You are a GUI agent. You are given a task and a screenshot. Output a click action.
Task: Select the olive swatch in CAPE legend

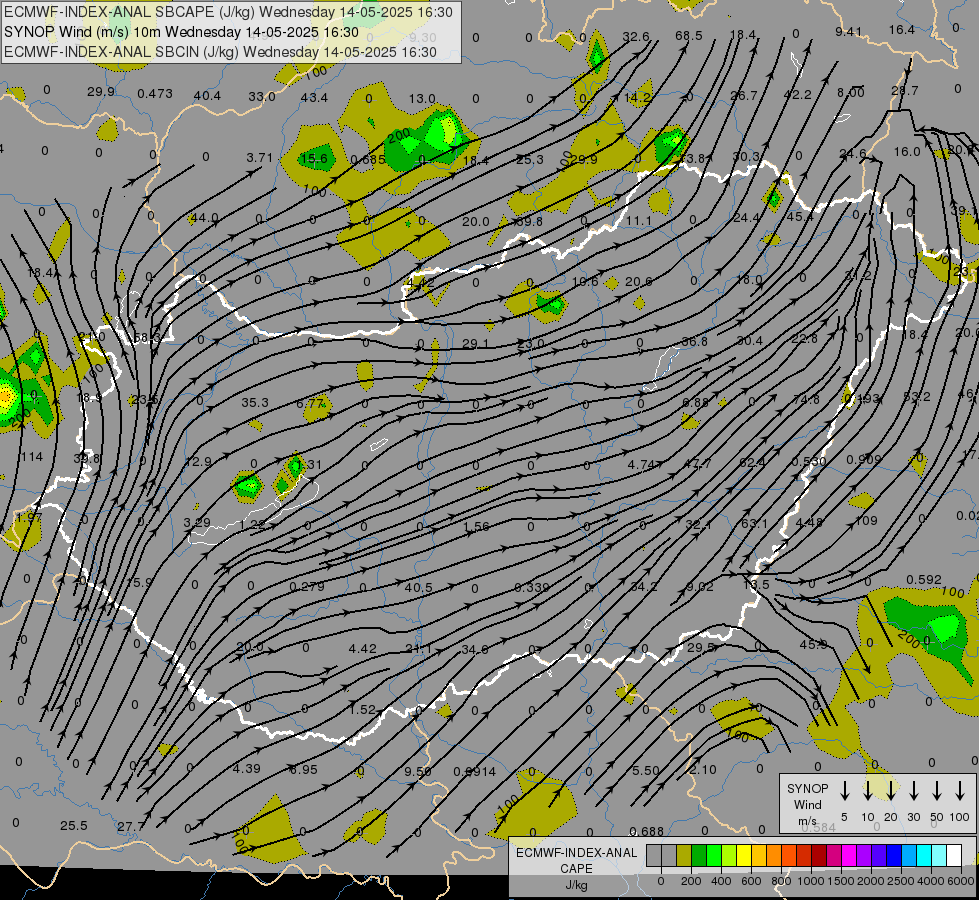click(x=684, y=855)
